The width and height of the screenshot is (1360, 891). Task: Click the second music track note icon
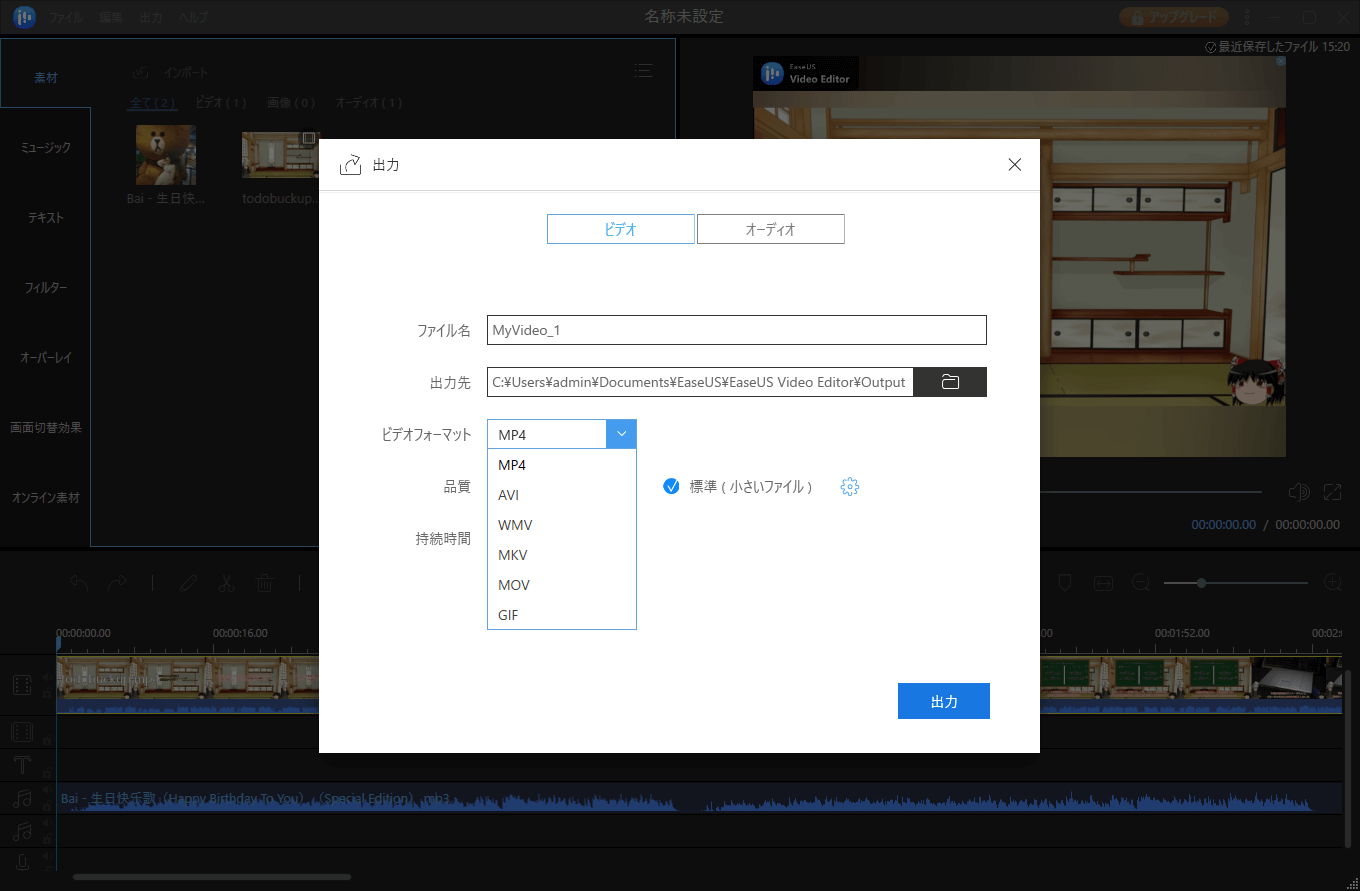pyautogui.click(x=22, y=831)
